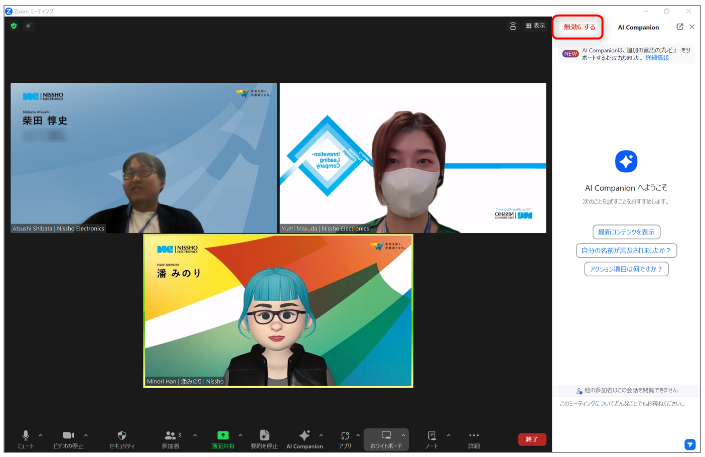Click the red End meeting button
Image resolution: width=705 pixels, height=457 pixels.
(x=532, y=439)
